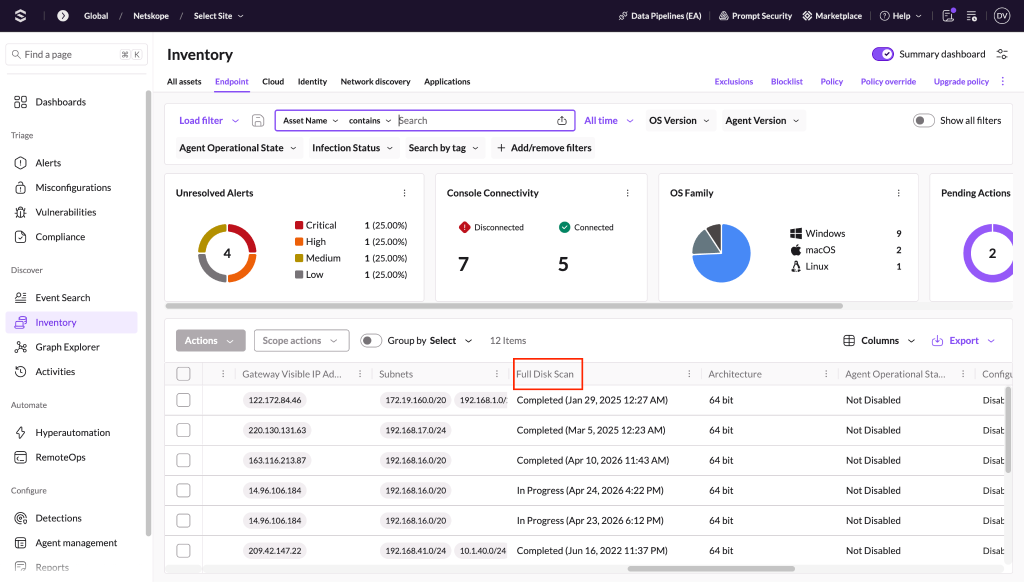Switch to the Network discovery tab
The image size is (1024, 582).
pyautogui.click(x=376, y=82)
